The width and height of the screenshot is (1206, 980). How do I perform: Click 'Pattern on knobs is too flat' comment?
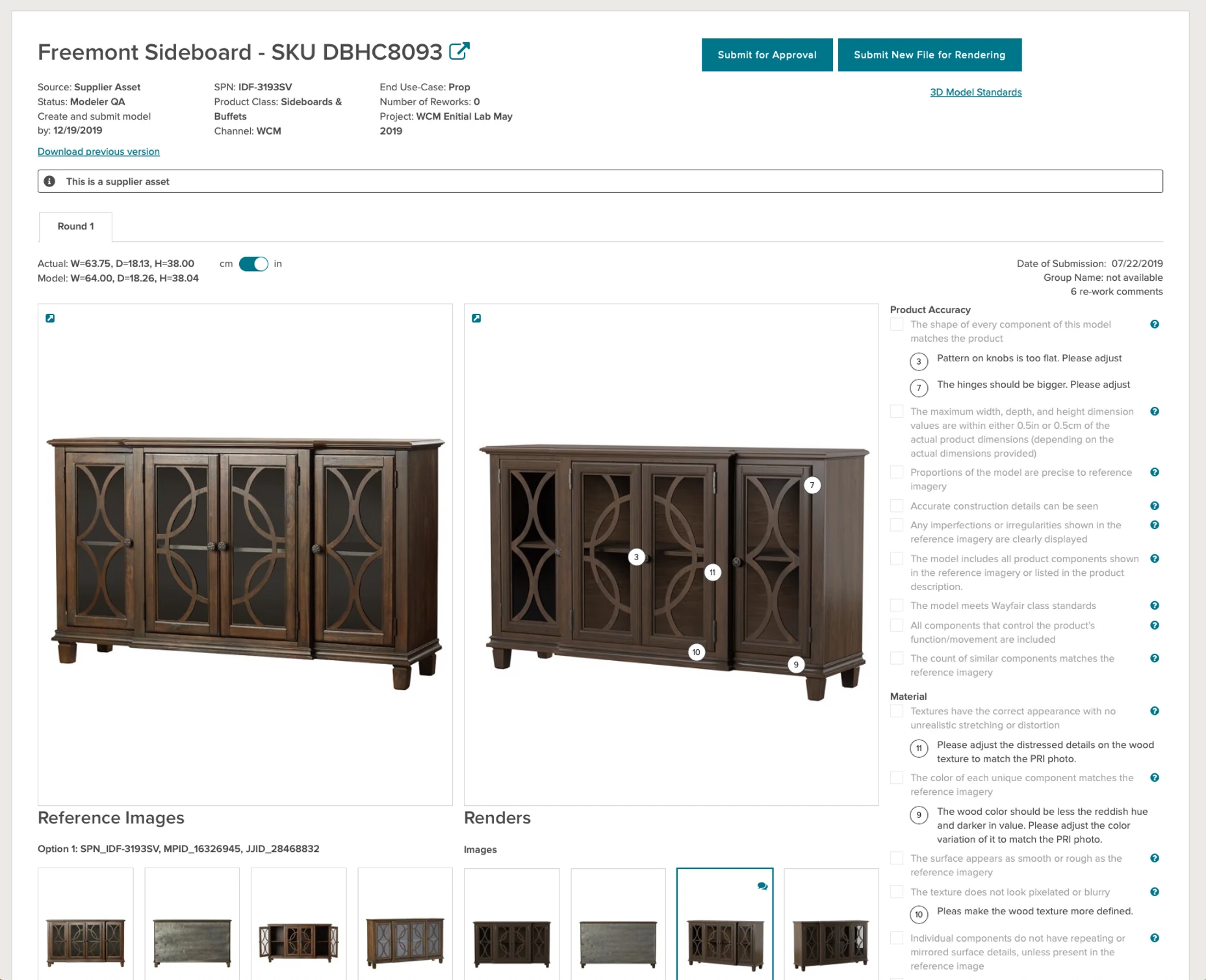[1029, 358]
